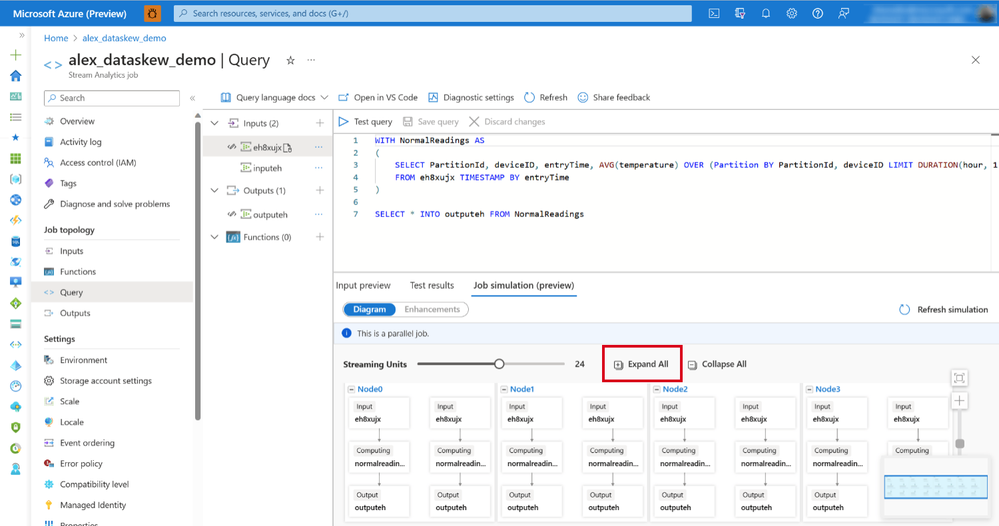Adjust the Streaming Units slider handle
Image resolution: width=999 pixels, height=526 pixels.
[x=500, y=364]
